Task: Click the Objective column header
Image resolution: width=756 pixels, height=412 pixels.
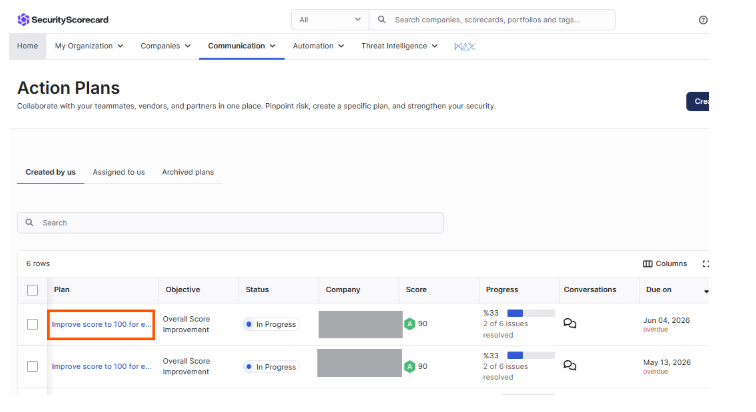Action: [183, 290]
